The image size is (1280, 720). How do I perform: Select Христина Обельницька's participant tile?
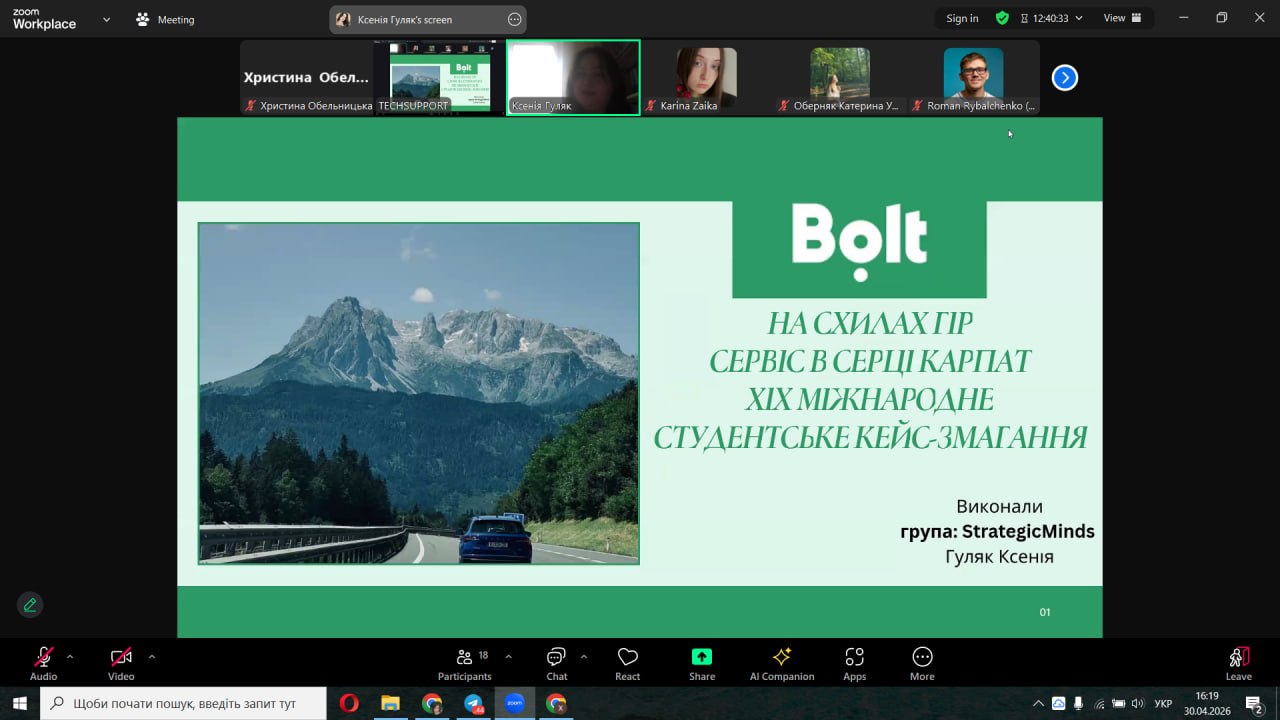coord(306,77)
